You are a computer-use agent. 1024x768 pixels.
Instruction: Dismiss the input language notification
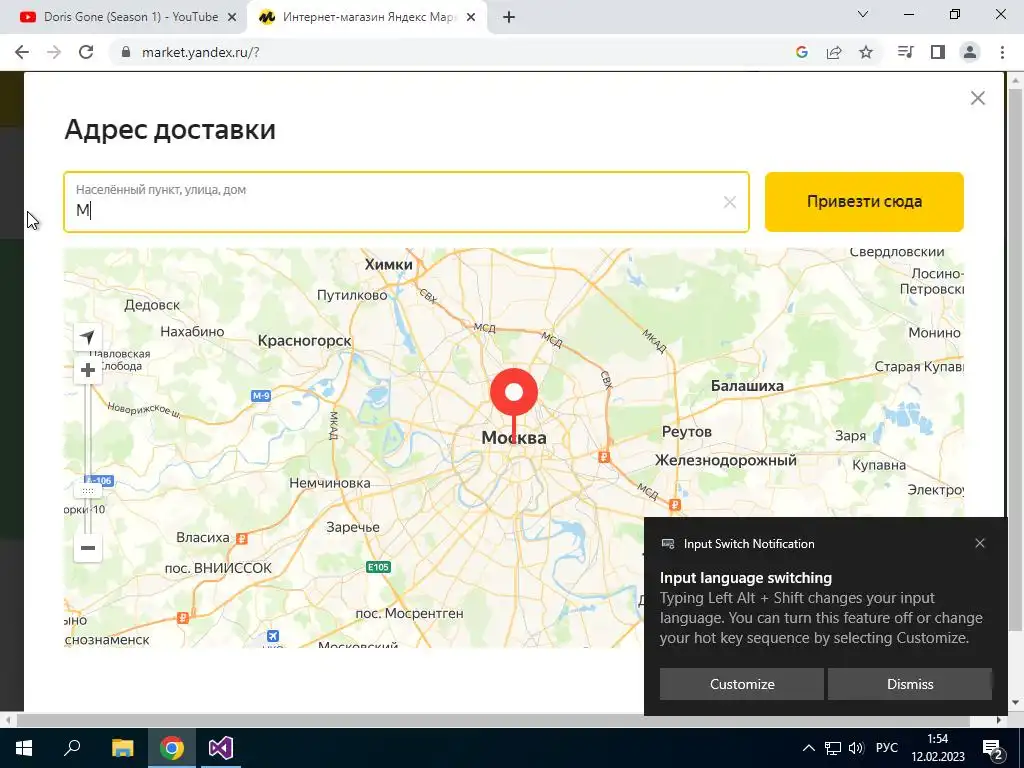[910, 684]
